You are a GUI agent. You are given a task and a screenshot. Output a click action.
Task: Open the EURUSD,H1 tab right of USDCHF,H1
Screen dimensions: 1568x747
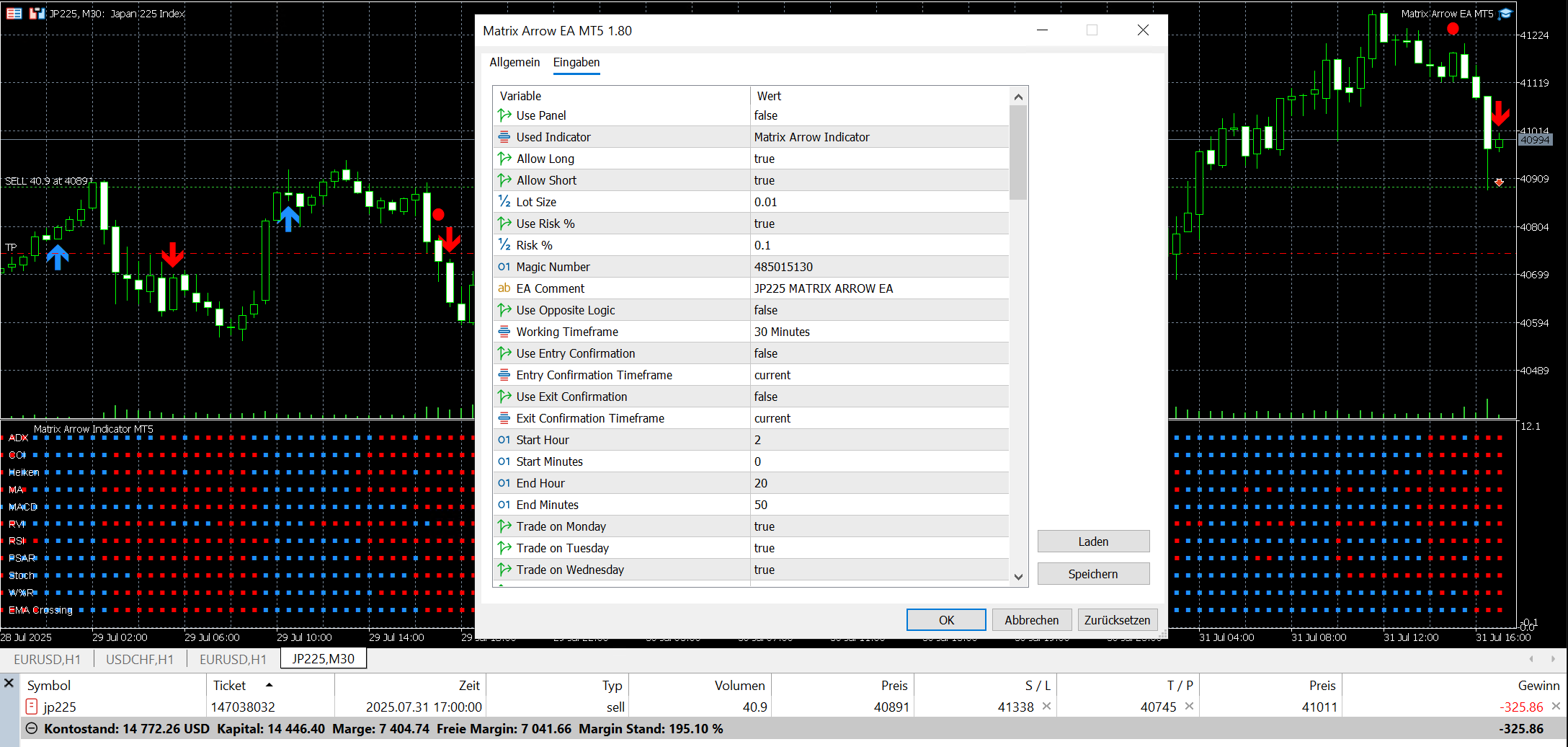click(x=233, y=659)
